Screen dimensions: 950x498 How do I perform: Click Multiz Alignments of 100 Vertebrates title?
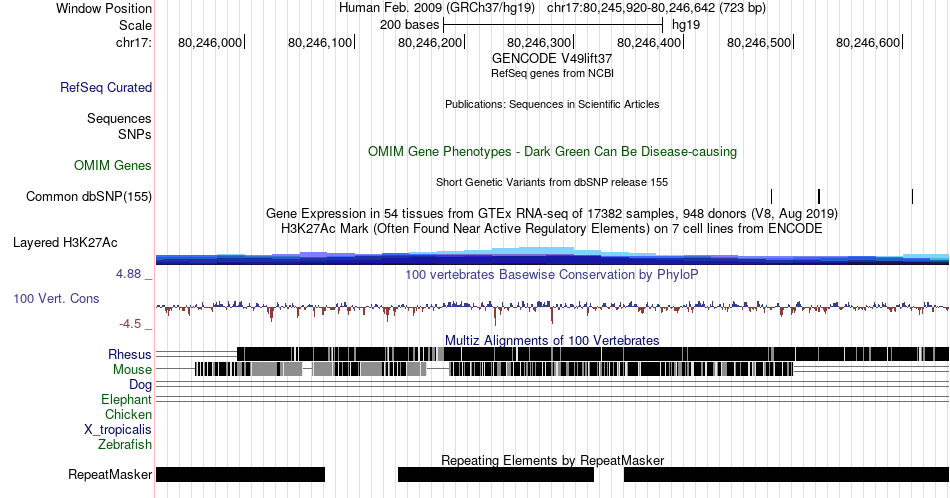[552, 340]
